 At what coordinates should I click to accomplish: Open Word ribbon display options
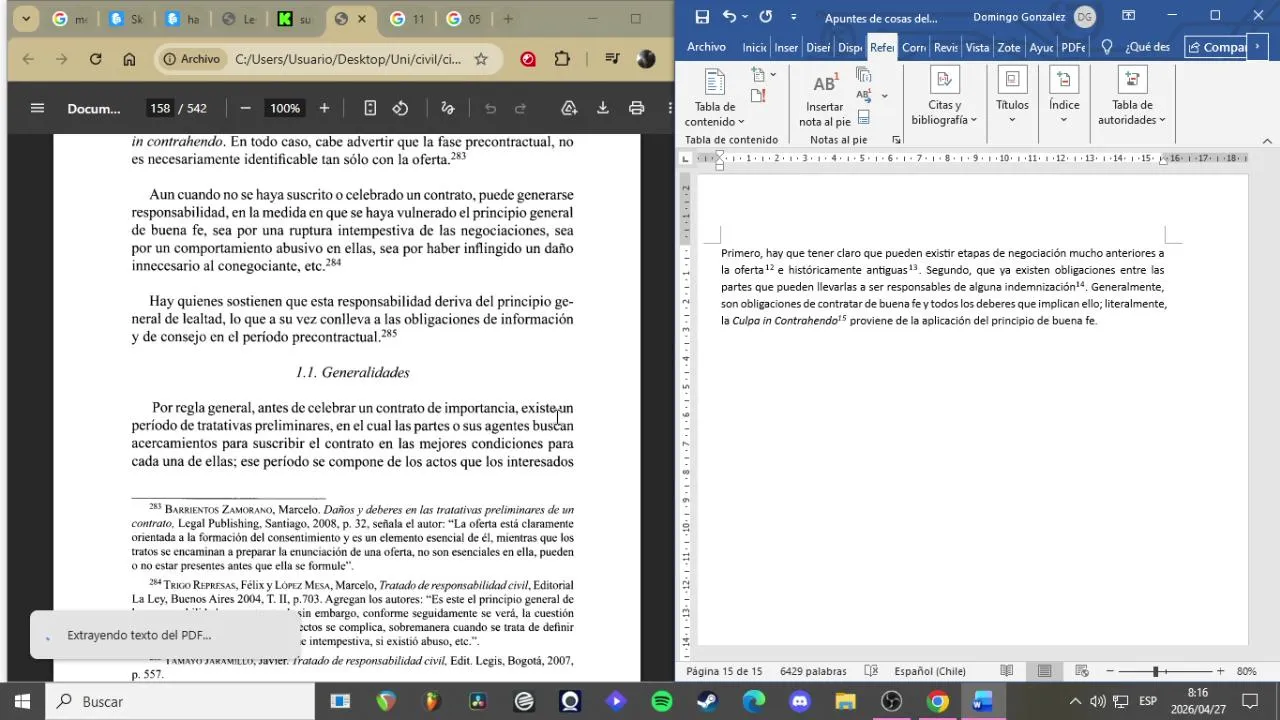point(1128,16)
